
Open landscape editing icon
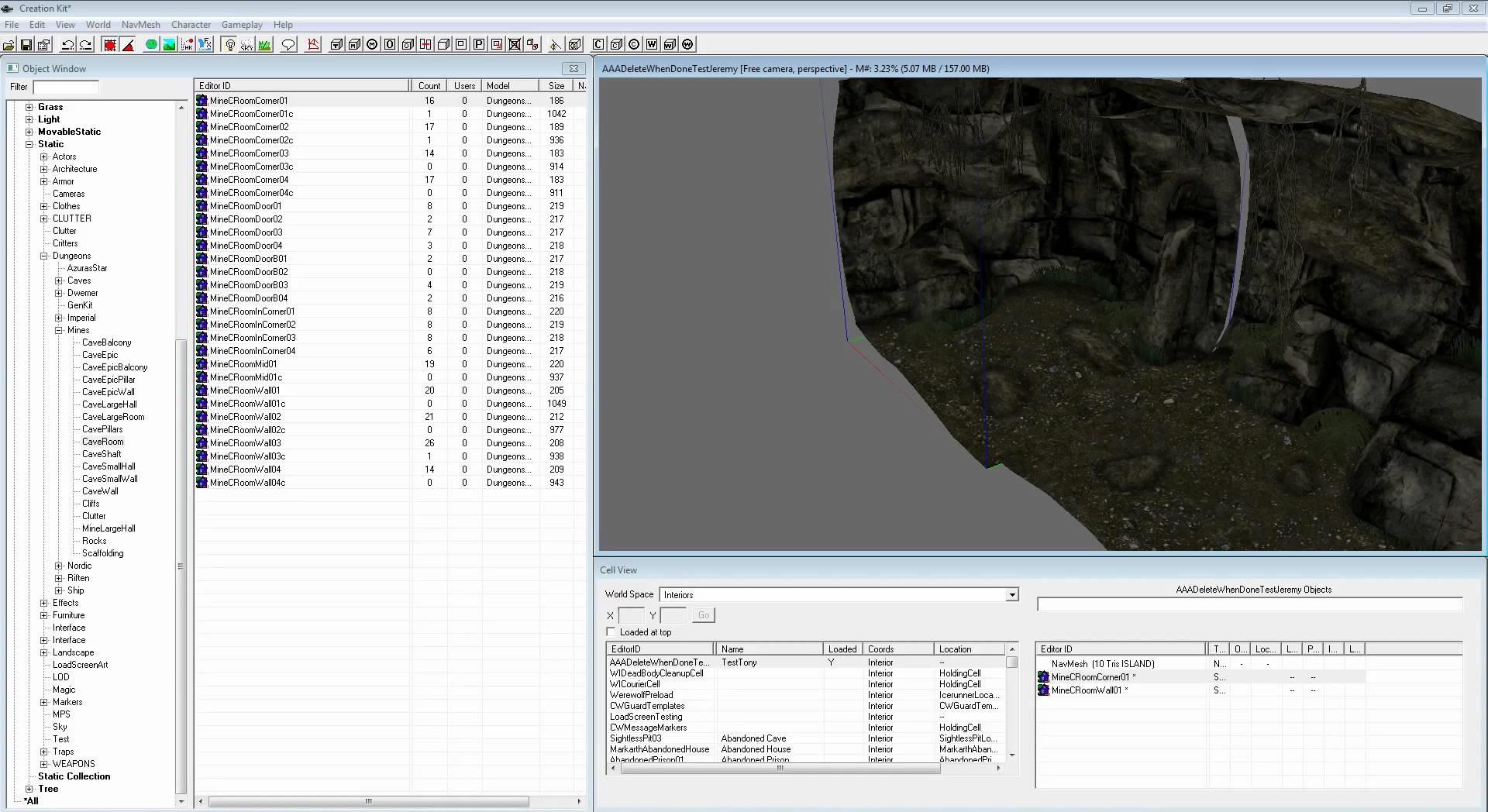click(169, 44)
